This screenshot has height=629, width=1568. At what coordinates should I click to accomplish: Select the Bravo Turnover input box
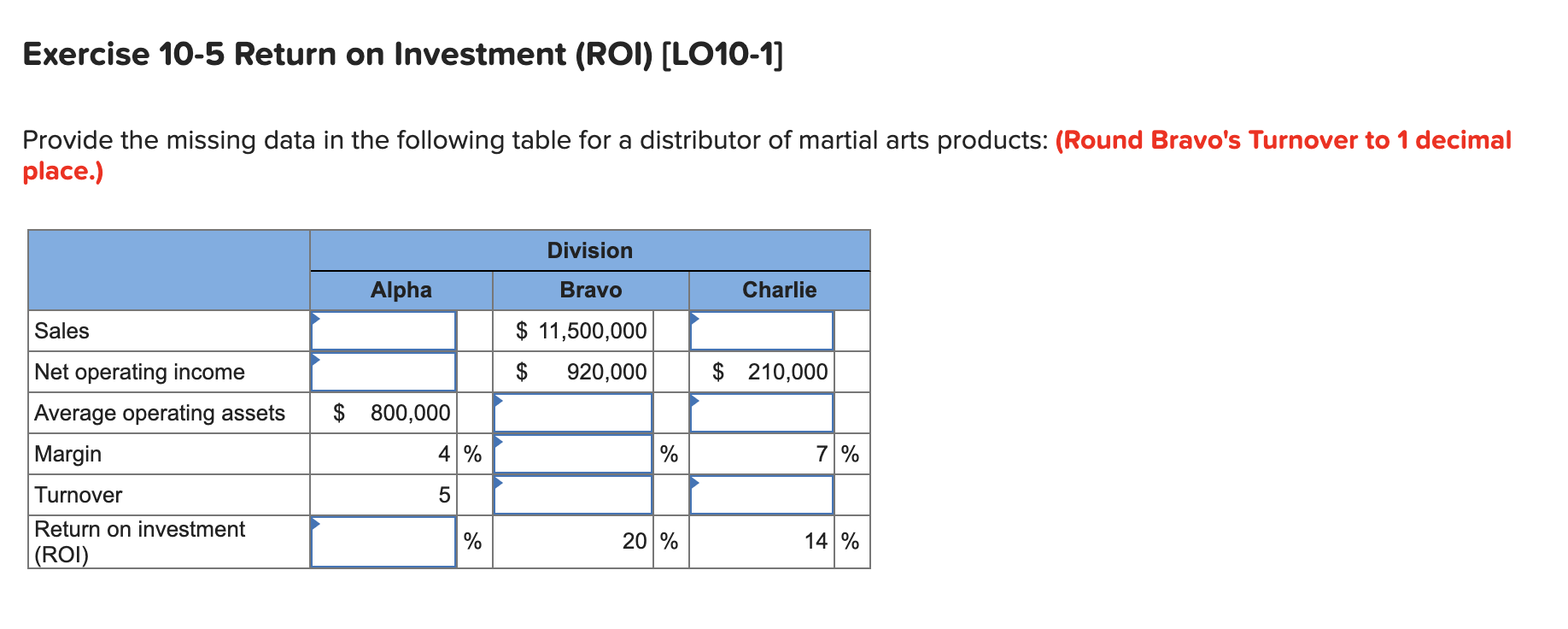pyautogui.click(x=572, y=495)
